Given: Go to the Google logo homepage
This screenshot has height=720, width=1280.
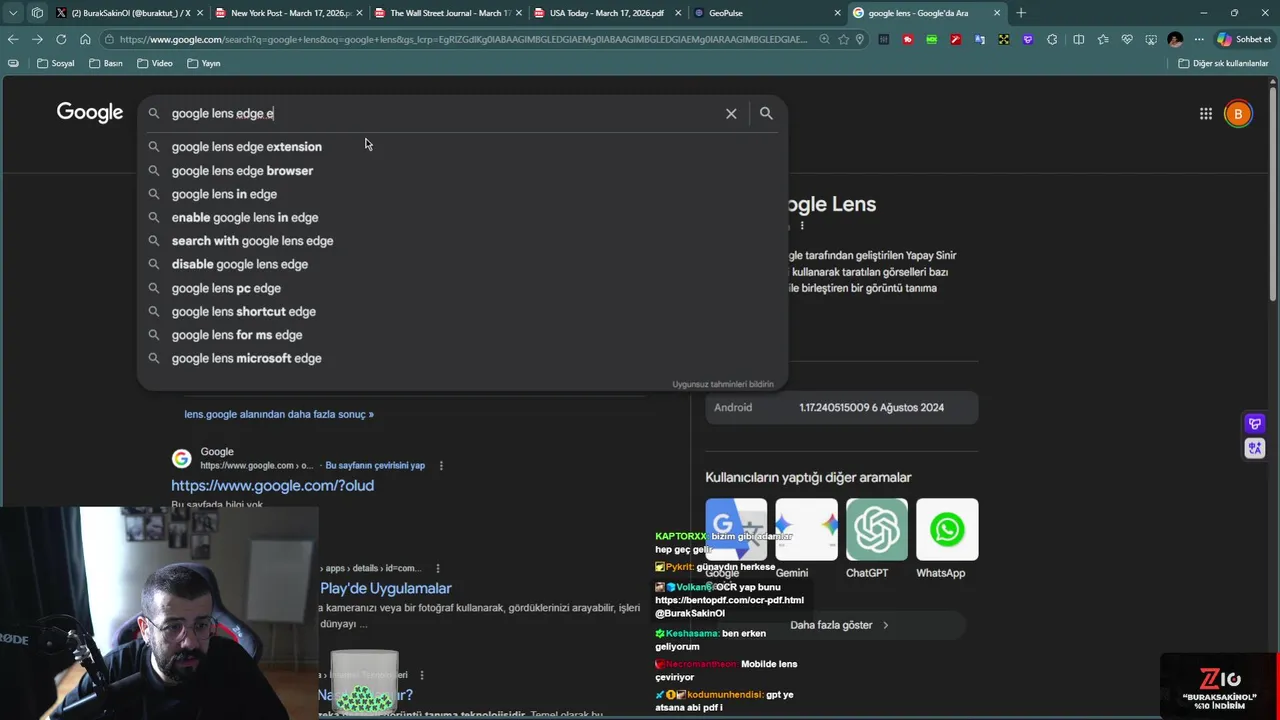Looking at the screenshot, I should (90, 113).
